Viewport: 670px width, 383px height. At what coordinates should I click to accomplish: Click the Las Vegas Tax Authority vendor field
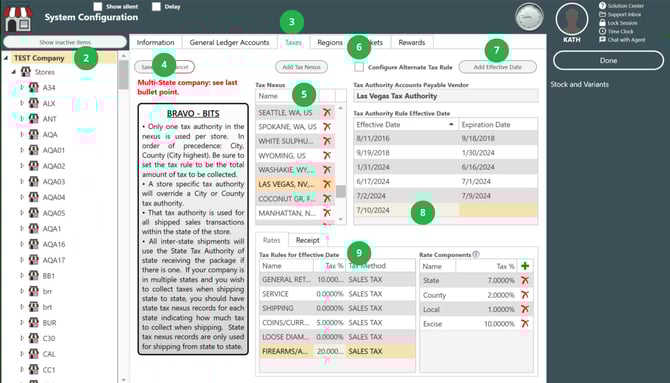tap(446, 96)
